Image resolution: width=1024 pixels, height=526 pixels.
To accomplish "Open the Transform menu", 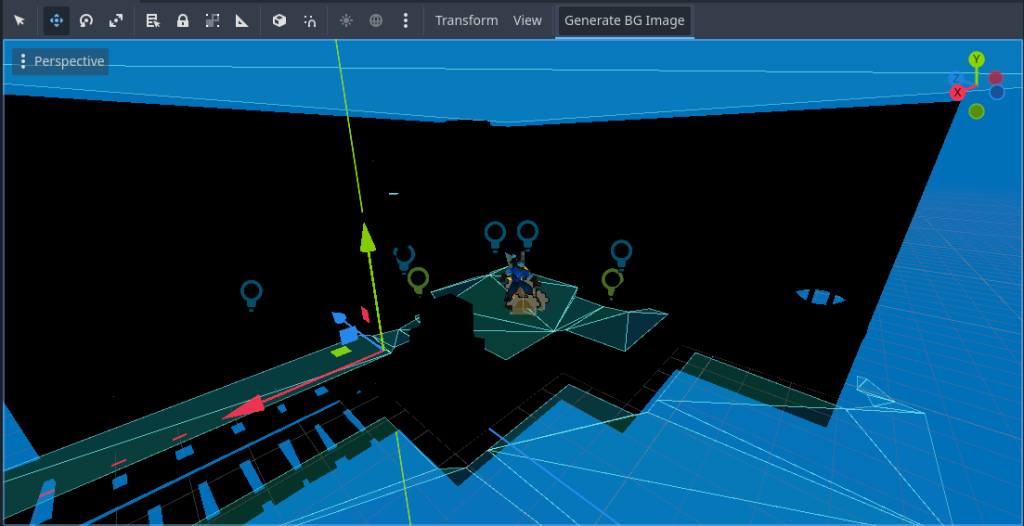I will coord(466,20).
